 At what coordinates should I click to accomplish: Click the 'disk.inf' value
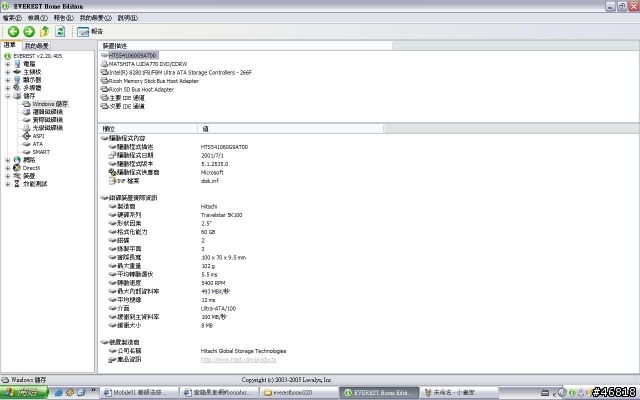tap(210, 181)
